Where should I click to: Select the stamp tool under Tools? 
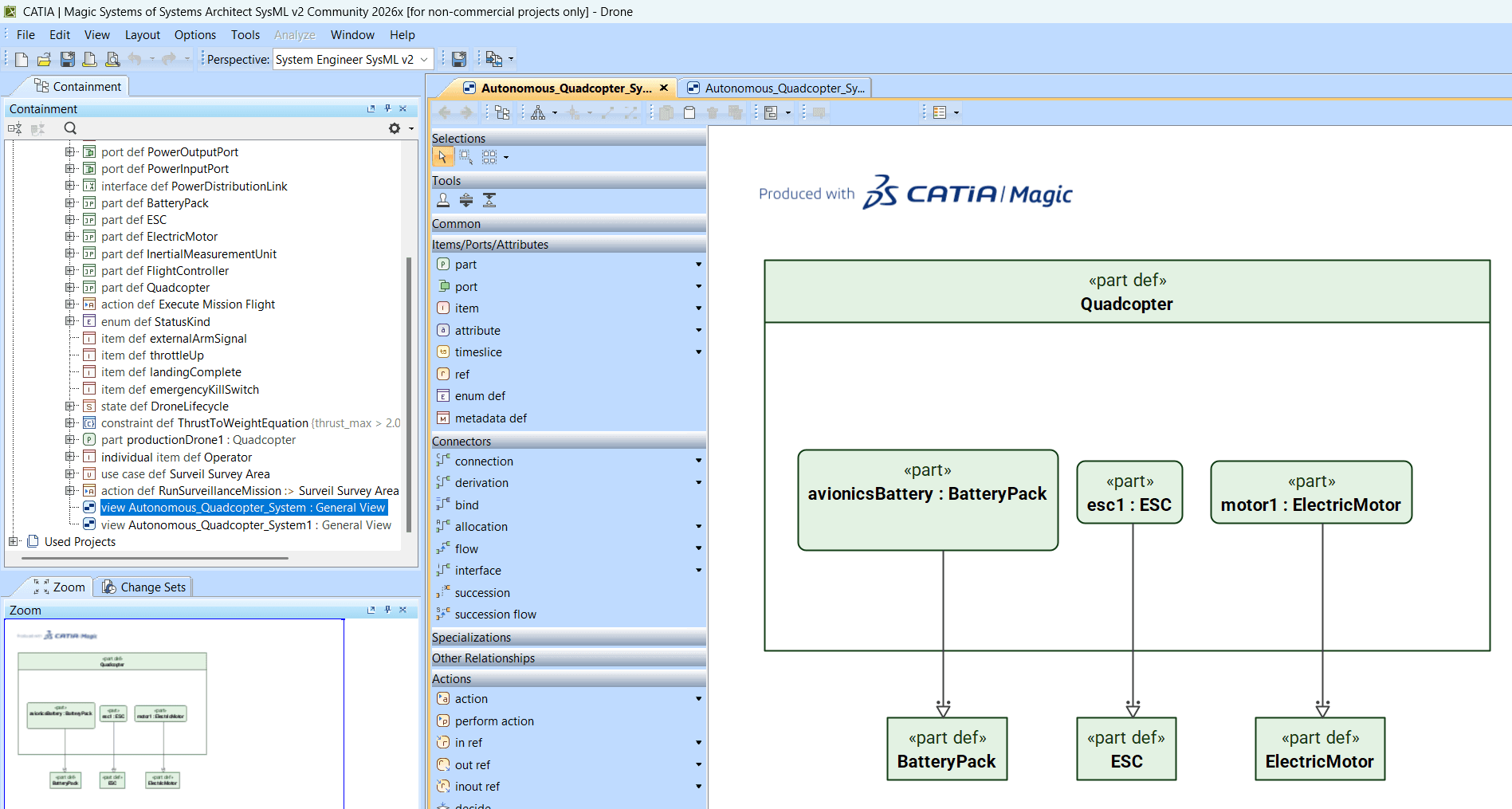(443, 200)
